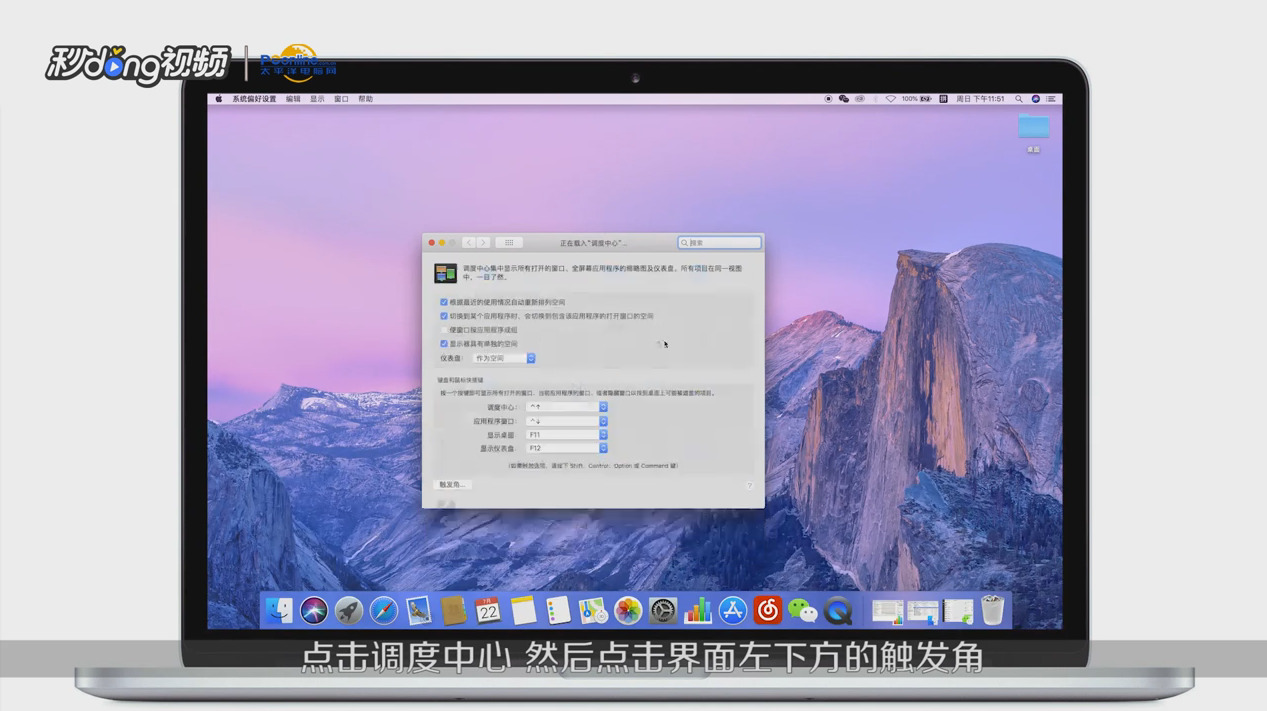1267x711 pixels.
Task: Open the 仪表盘 dropdown set to 作为空间
Action: coord(504,358)
